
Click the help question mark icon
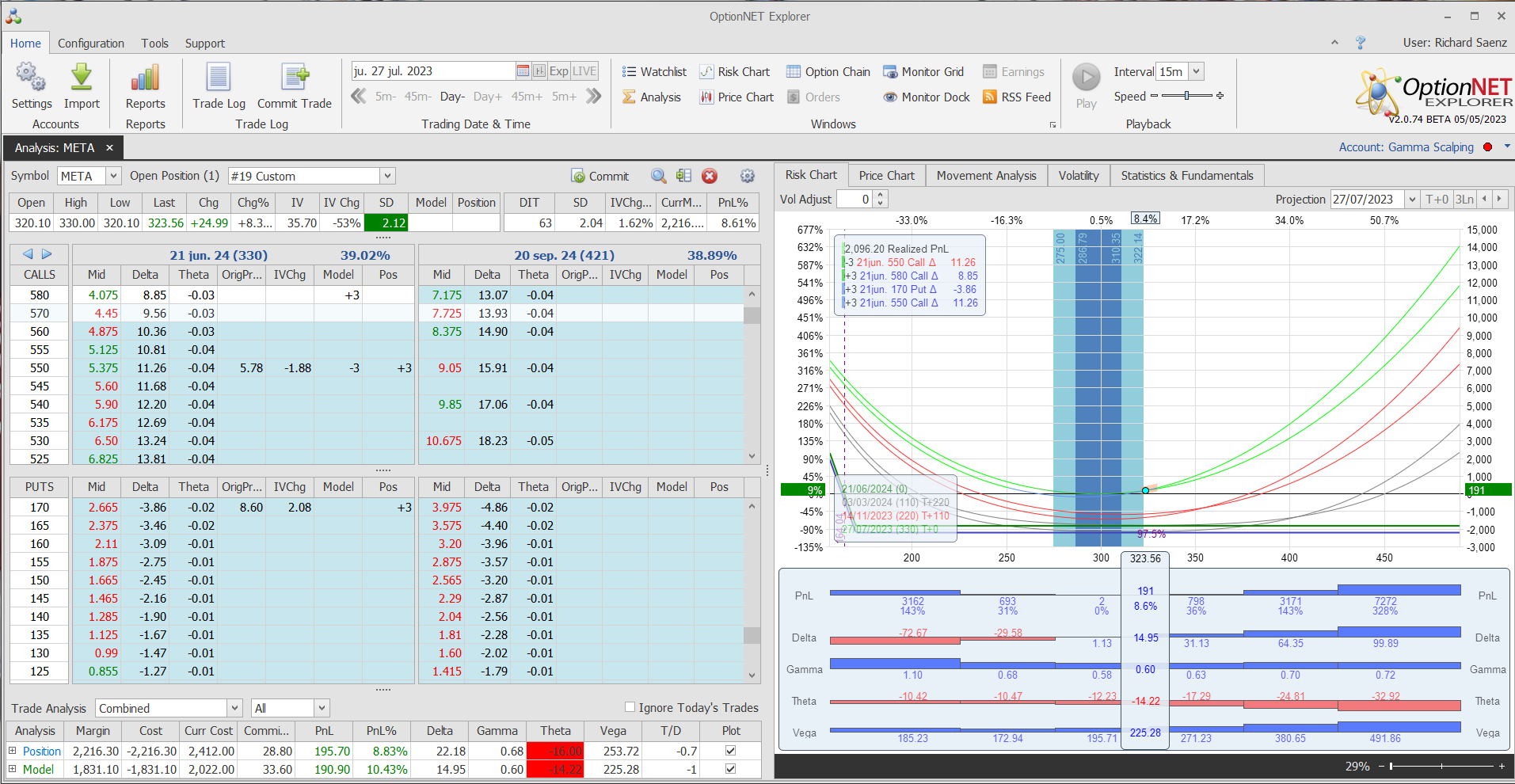pos(1361,43)
